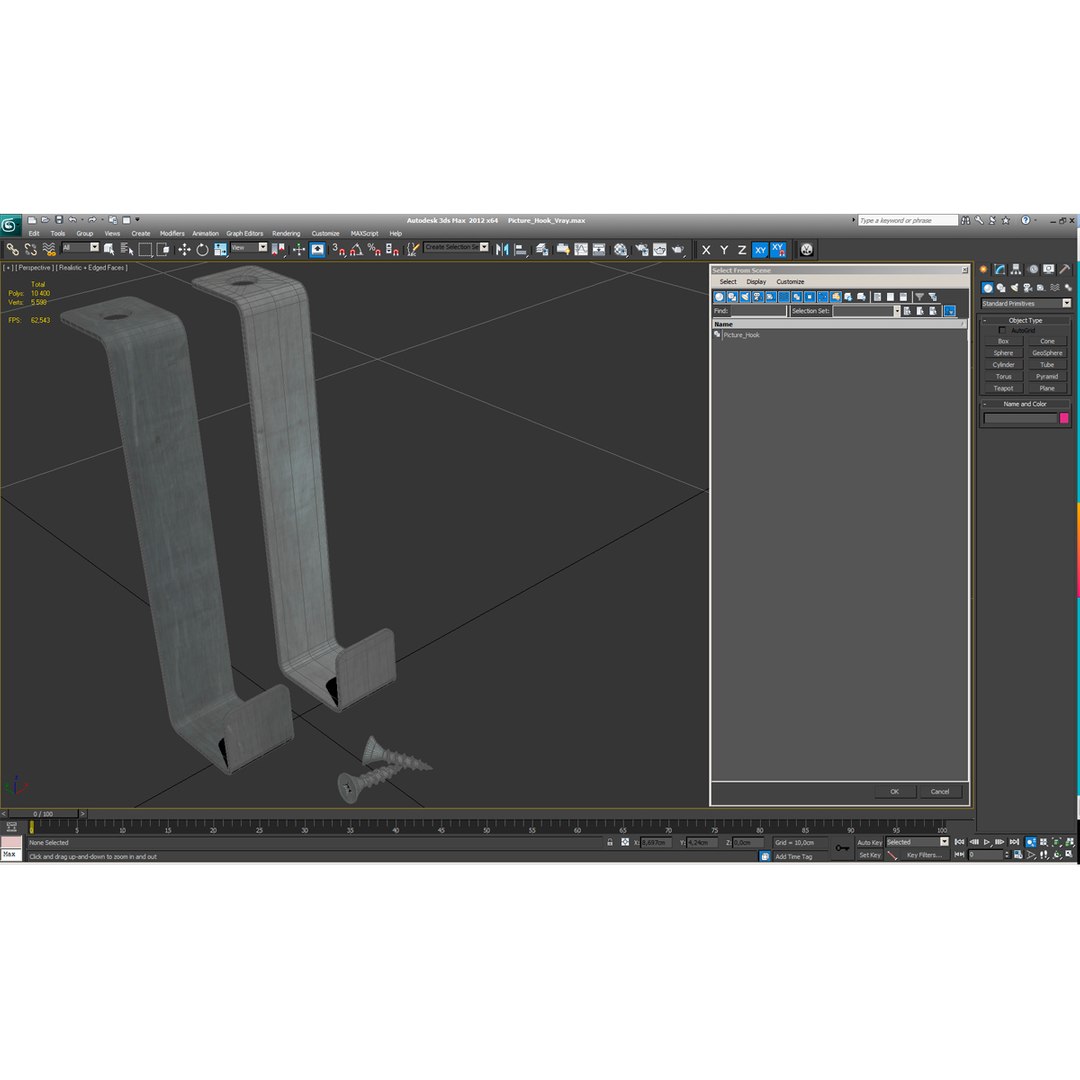Click the Select and Link tool

click(12, 249)
